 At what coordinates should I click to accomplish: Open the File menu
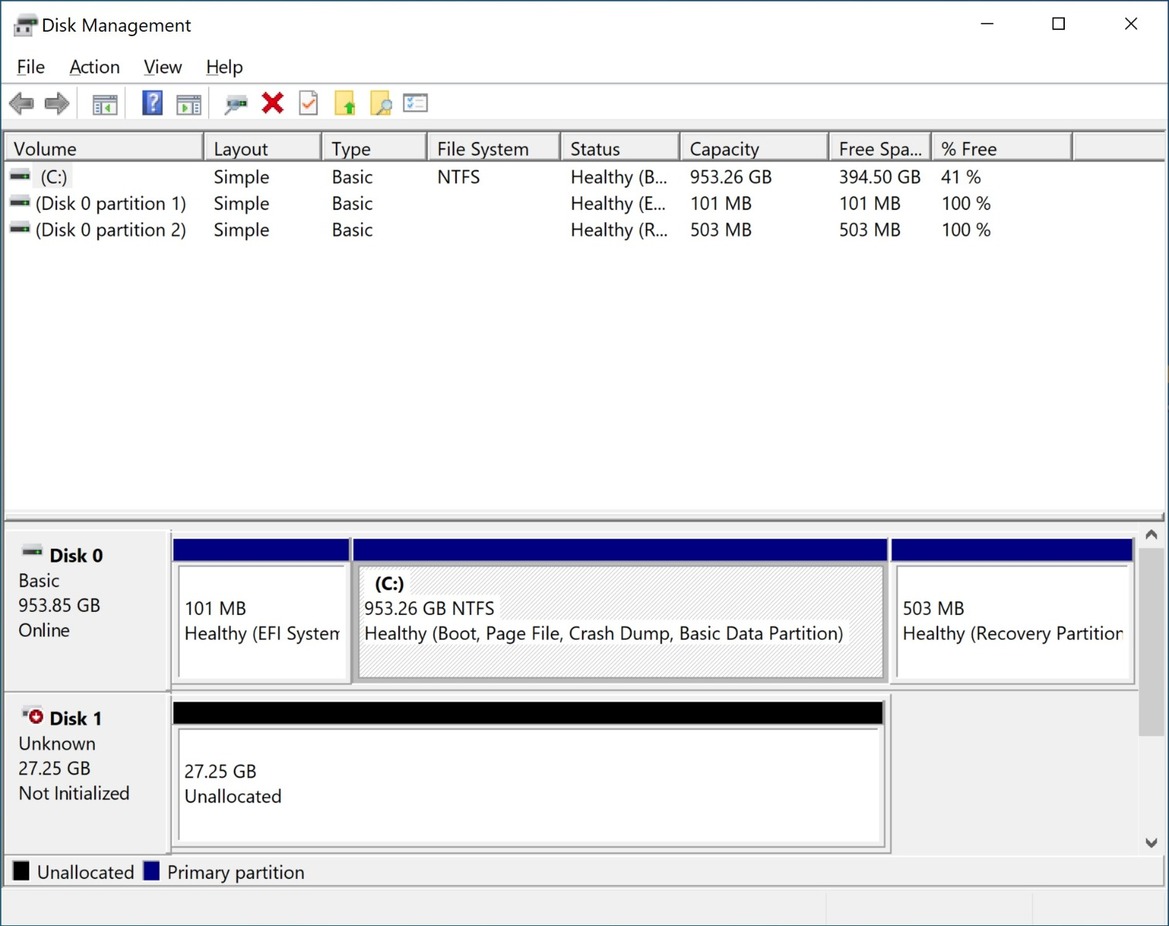coord(31,67)
